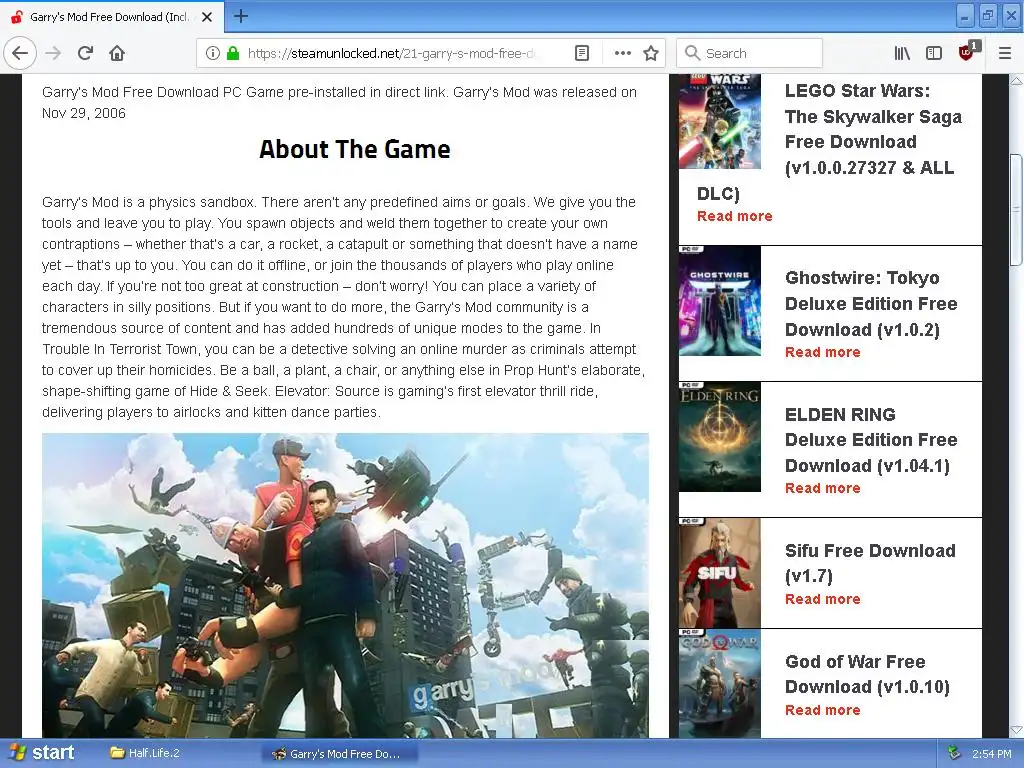Select the Garry's Mod Free Download tab
The width and height of the screenshot is (1024, 768).
coord(112,17)
